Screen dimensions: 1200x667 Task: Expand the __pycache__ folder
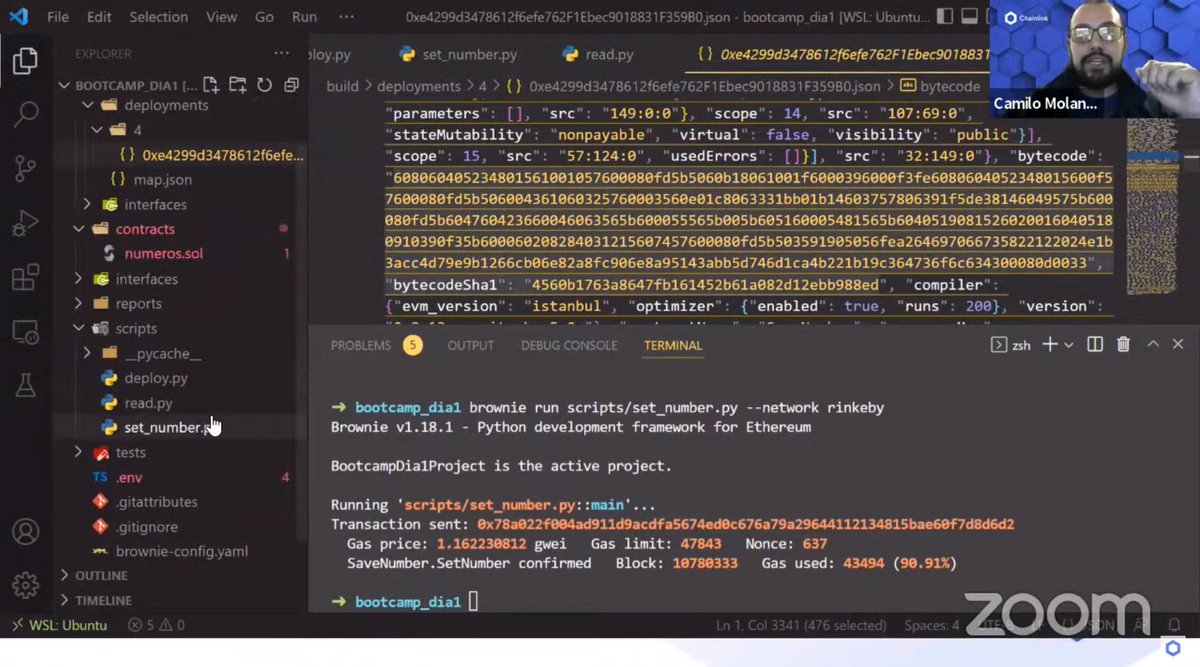162,353
